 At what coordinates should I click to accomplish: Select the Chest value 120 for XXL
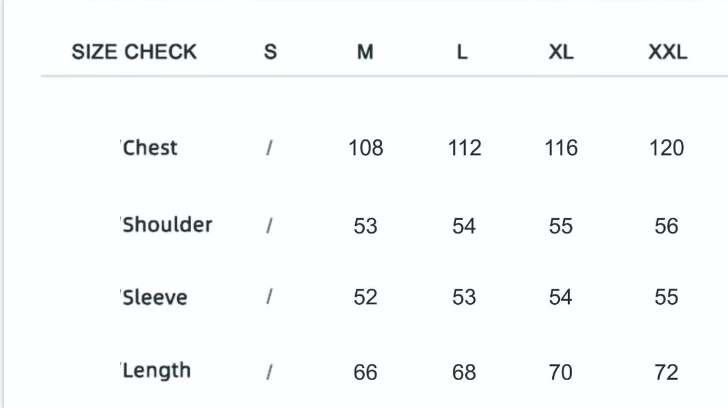pyautogui.click(x=667, y=149)
